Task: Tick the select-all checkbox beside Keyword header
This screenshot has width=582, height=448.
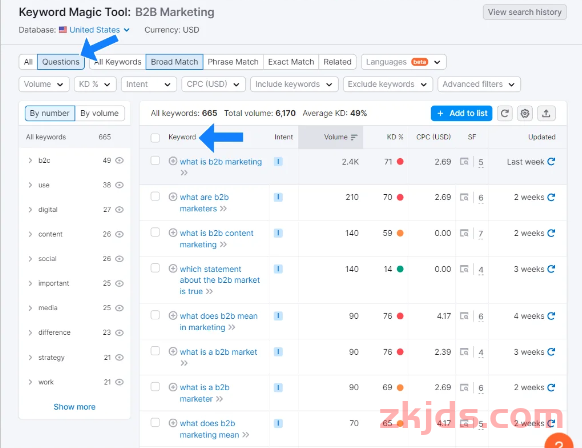Action: point(155,138)
